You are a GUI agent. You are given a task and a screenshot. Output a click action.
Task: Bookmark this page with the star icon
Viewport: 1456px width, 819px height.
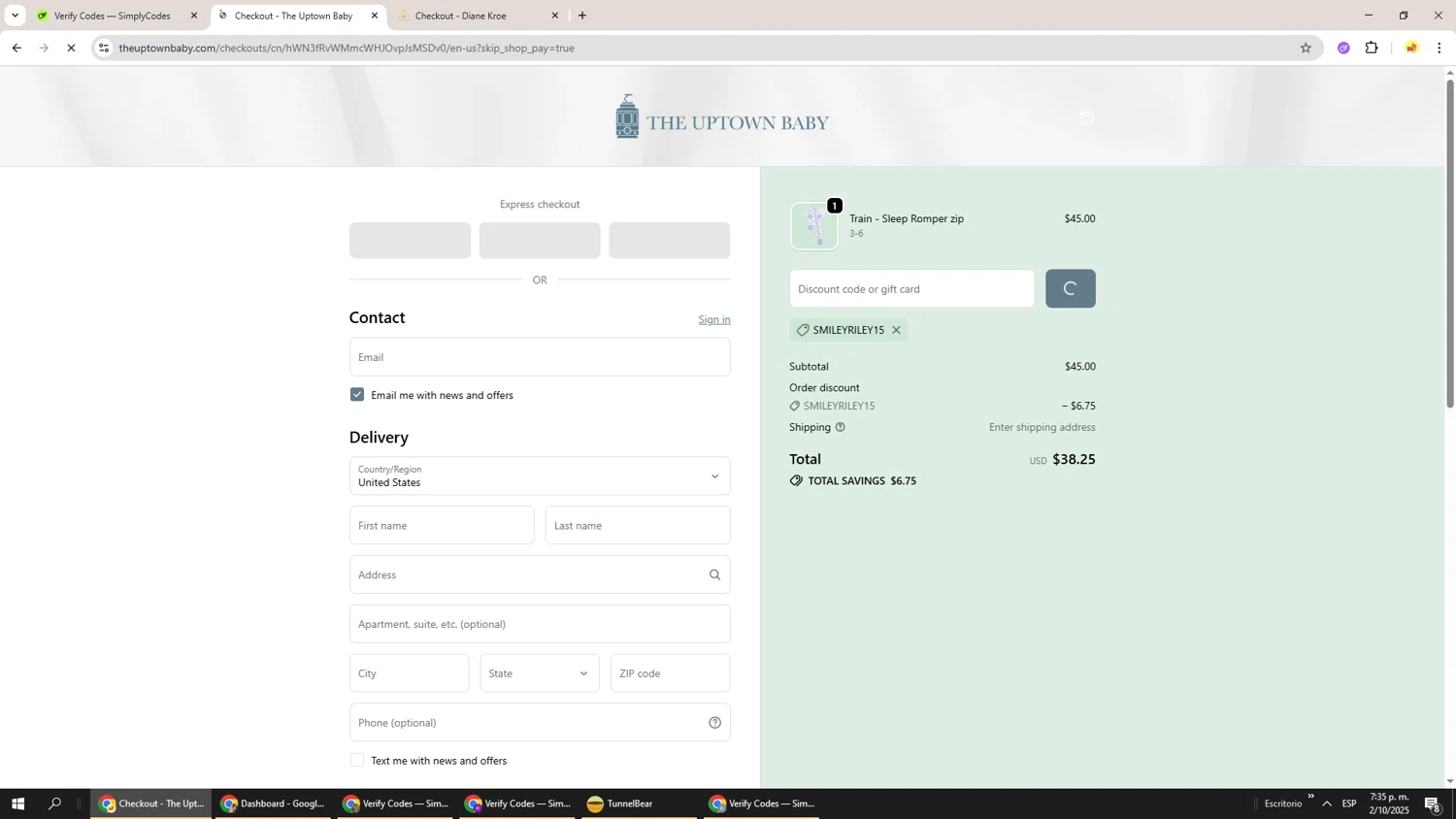[1306, 48]
